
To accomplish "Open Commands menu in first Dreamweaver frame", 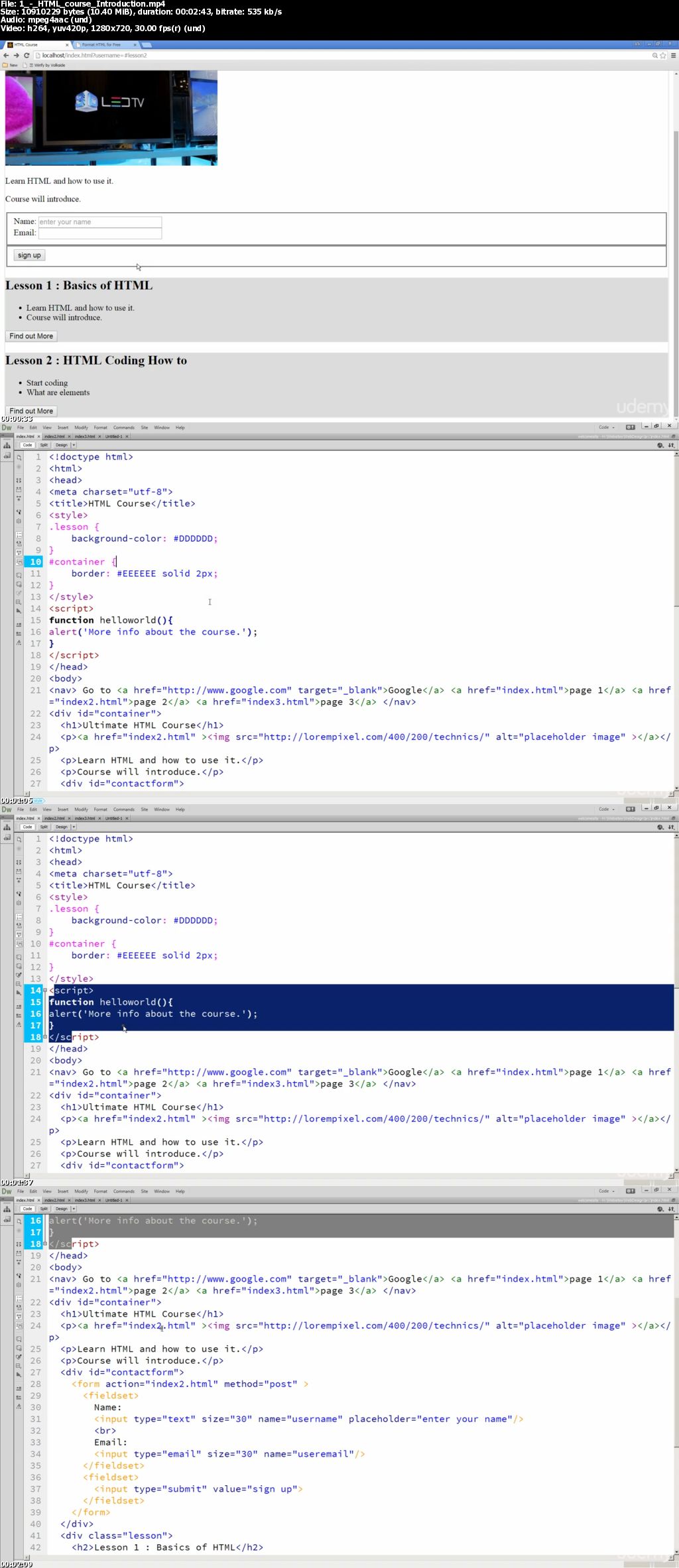I will click(124, 428).
